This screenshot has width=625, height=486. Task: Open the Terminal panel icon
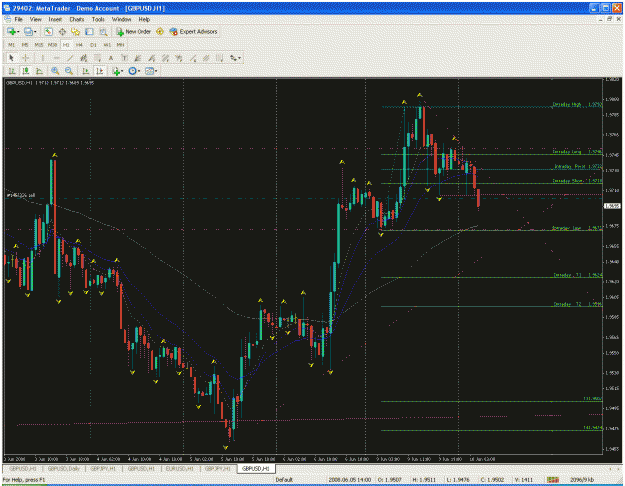pyautogui.click(x=89, y=31)
